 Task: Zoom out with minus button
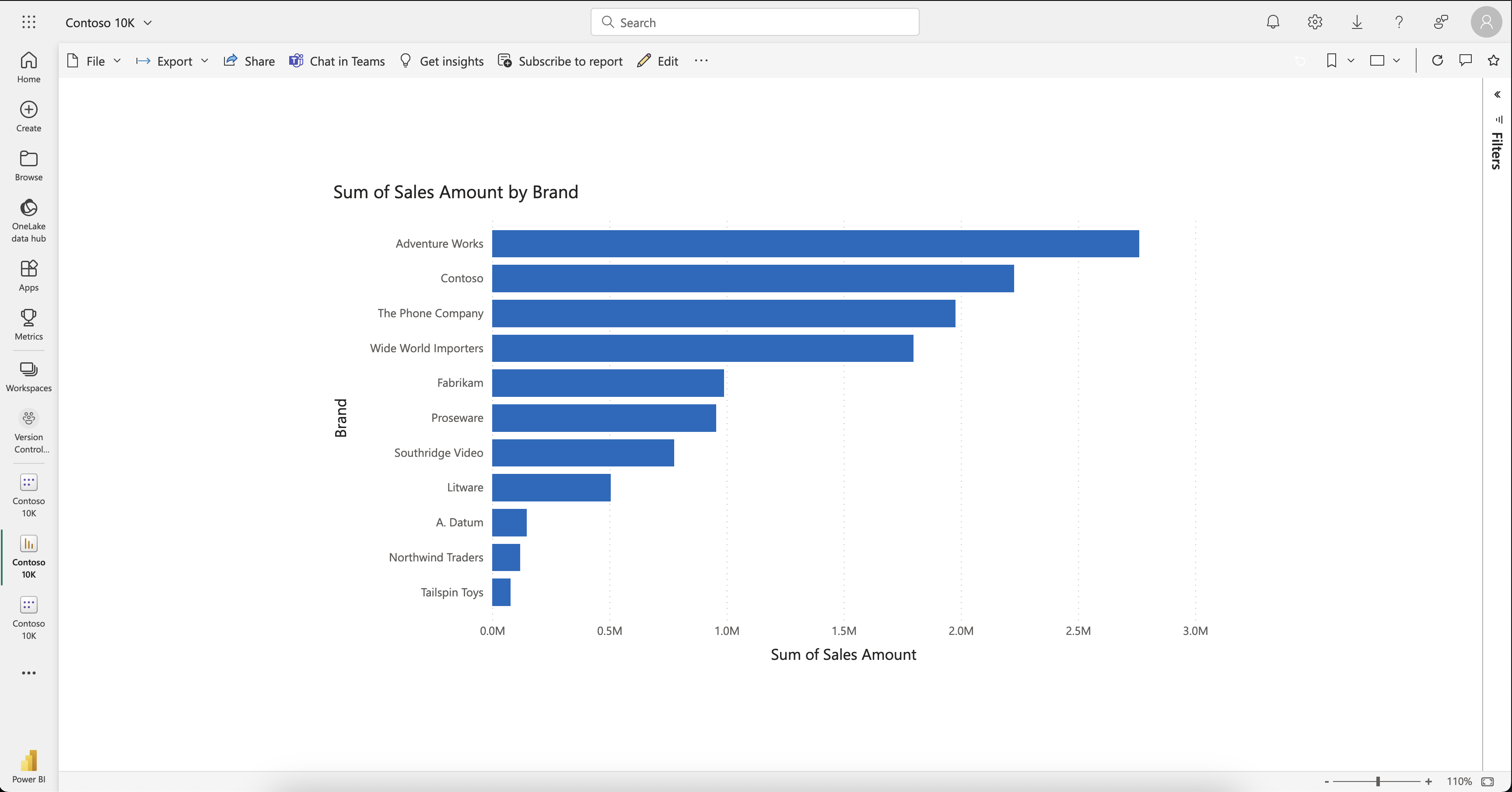(x=1326, y=781)
